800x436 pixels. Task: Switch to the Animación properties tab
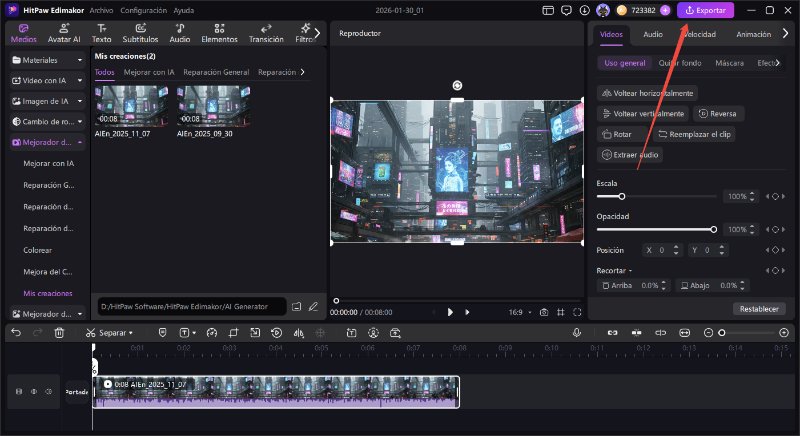pos(754,34)
